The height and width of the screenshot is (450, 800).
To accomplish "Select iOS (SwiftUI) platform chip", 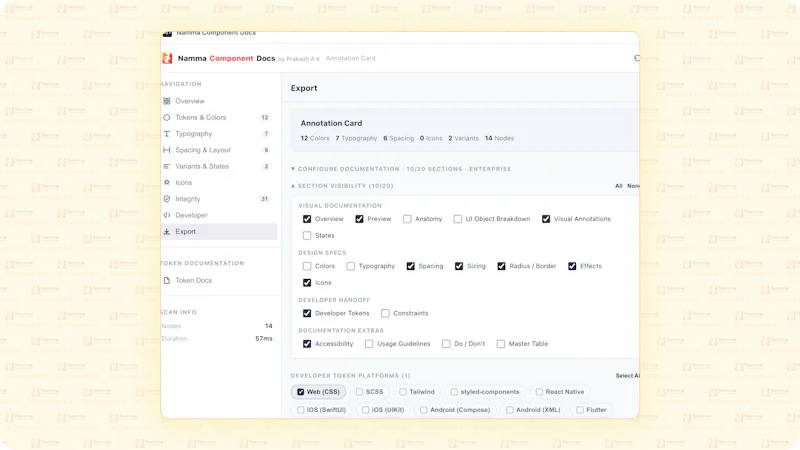I will [x=321, y=410].
